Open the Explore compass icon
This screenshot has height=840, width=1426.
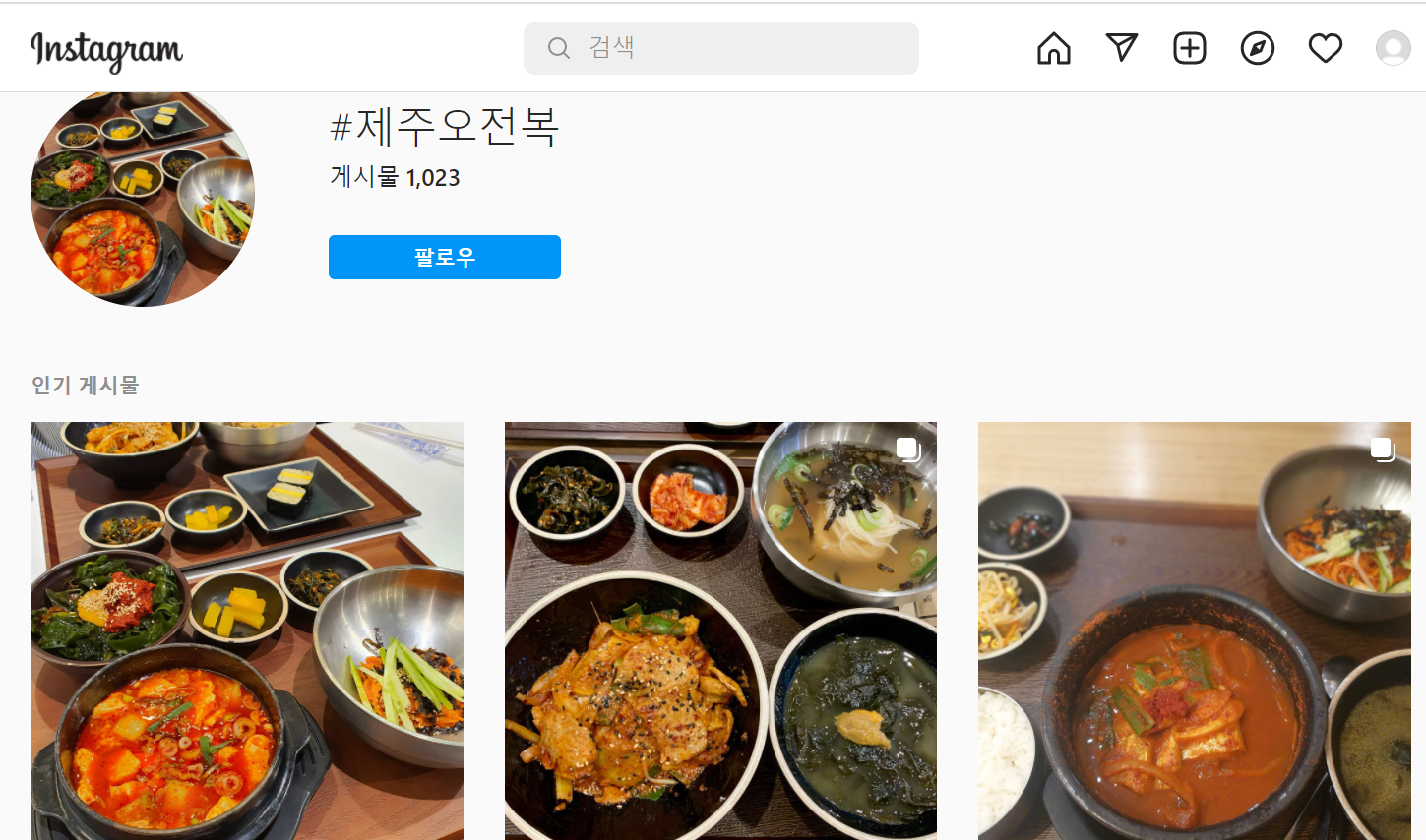[x=1258, y=48]
